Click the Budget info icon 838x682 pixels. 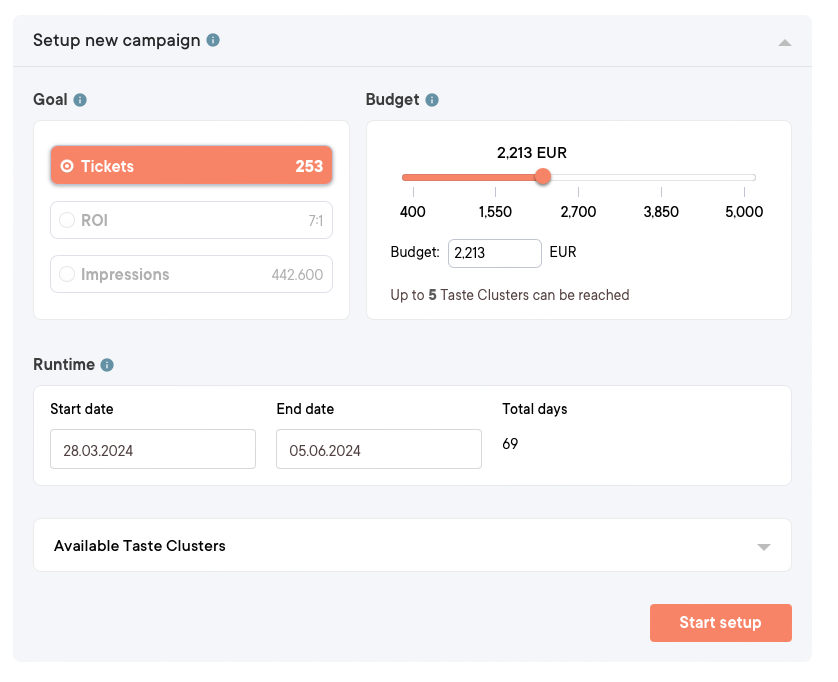click(x=431, y=99)
